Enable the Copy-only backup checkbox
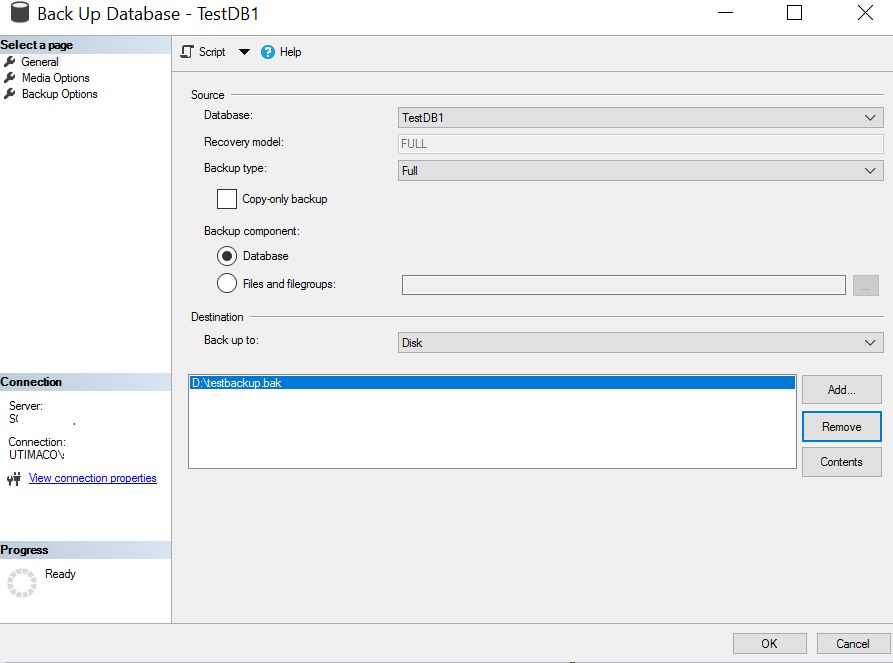This screenshot has height=663, width=893. click(227, 199)
